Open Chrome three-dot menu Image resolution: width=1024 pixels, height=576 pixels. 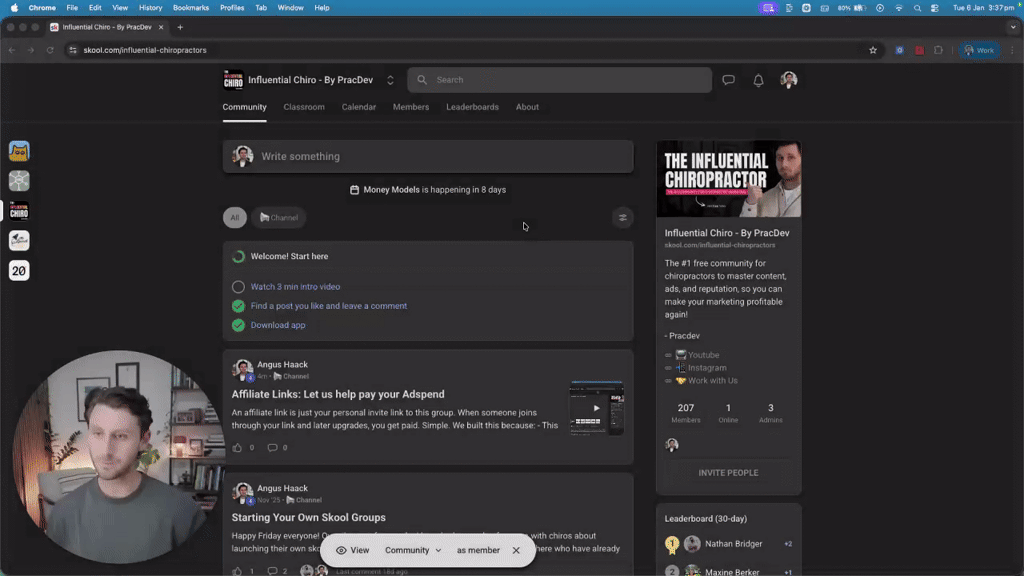(x=1012, y=50)
